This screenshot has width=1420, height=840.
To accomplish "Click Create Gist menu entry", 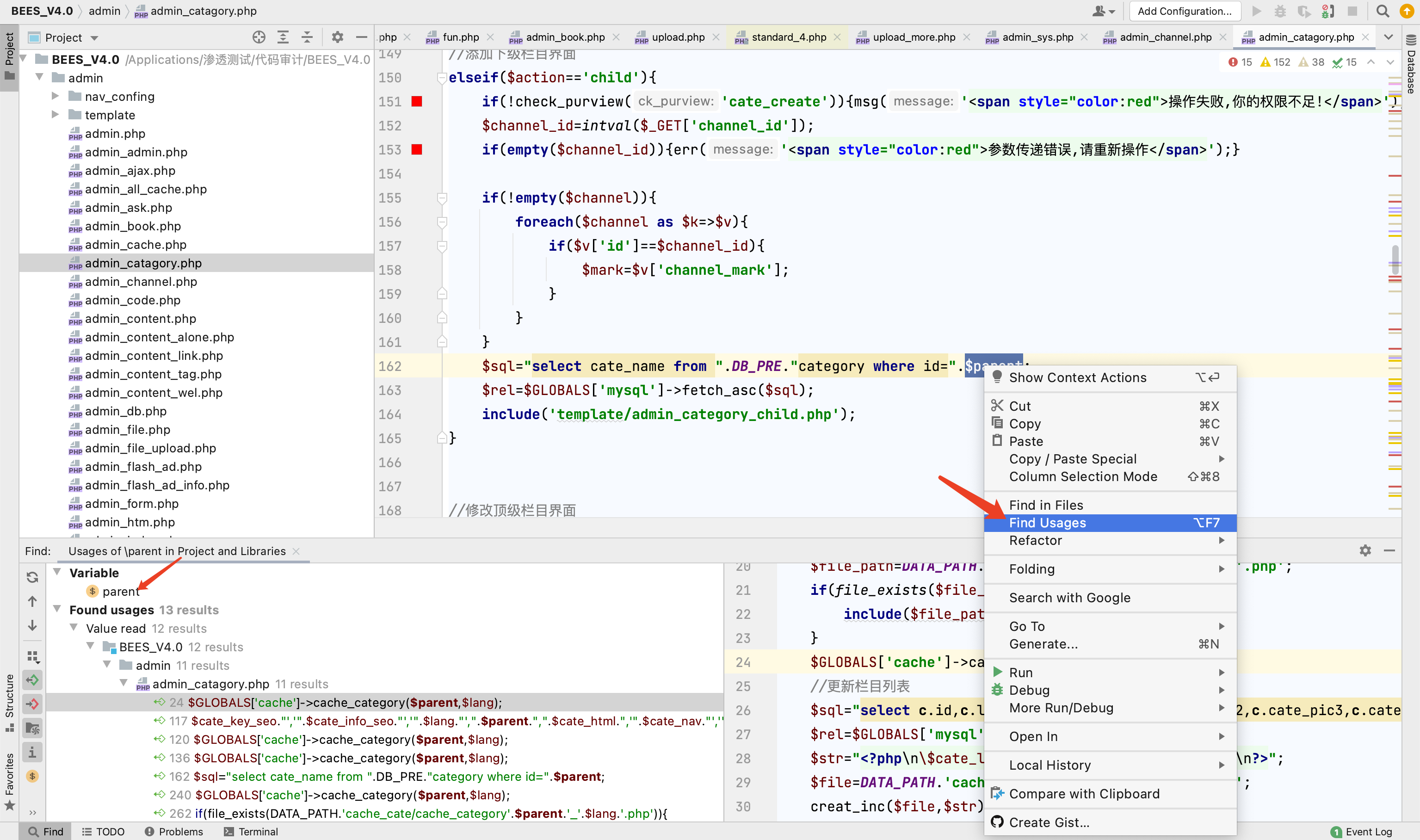I will [1110, 822].
